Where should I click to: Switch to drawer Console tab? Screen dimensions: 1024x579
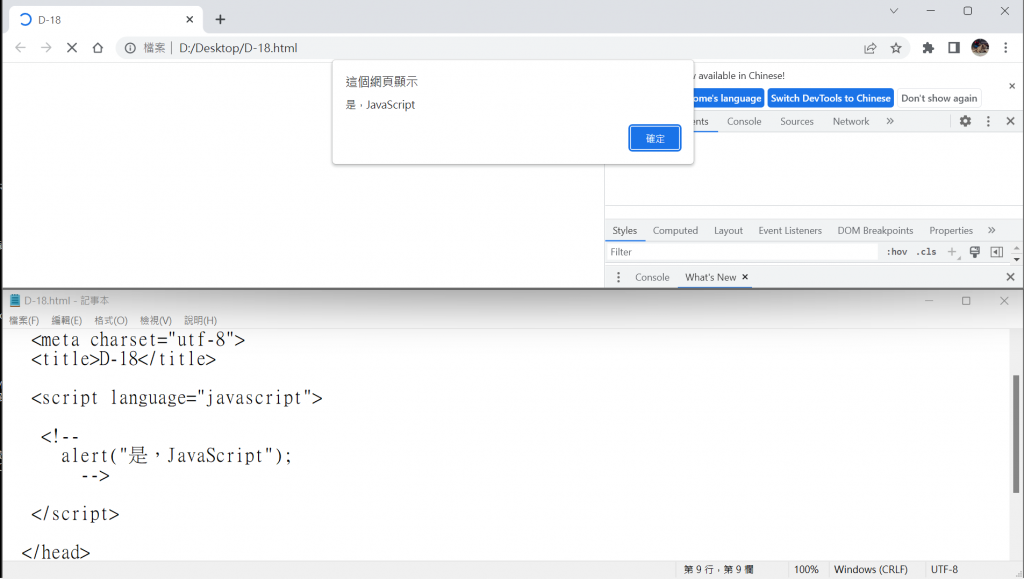point(652,277)
